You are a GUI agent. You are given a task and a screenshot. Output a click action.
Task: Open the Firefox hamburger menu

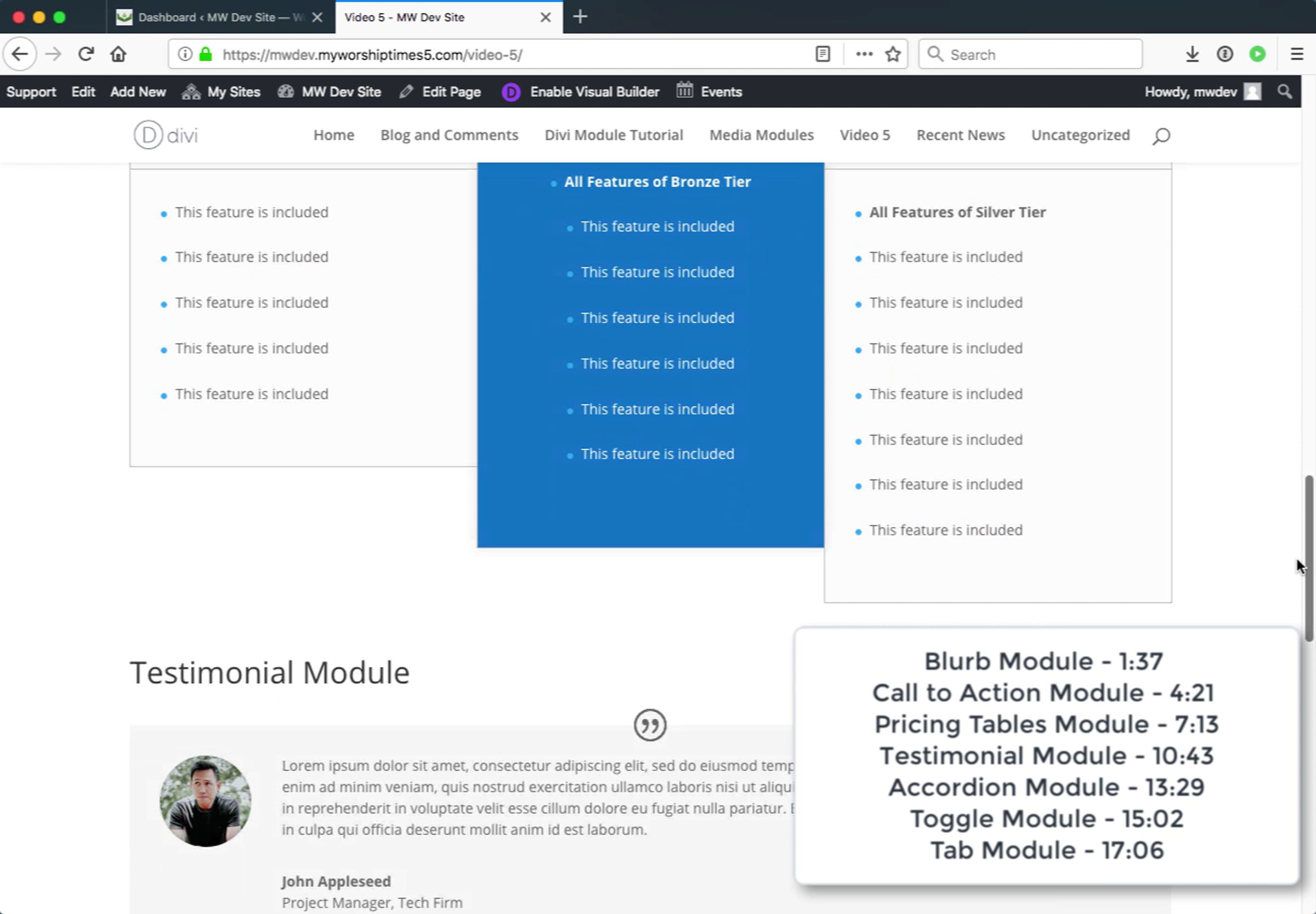pyautogui.click(x=1297, y=54)
